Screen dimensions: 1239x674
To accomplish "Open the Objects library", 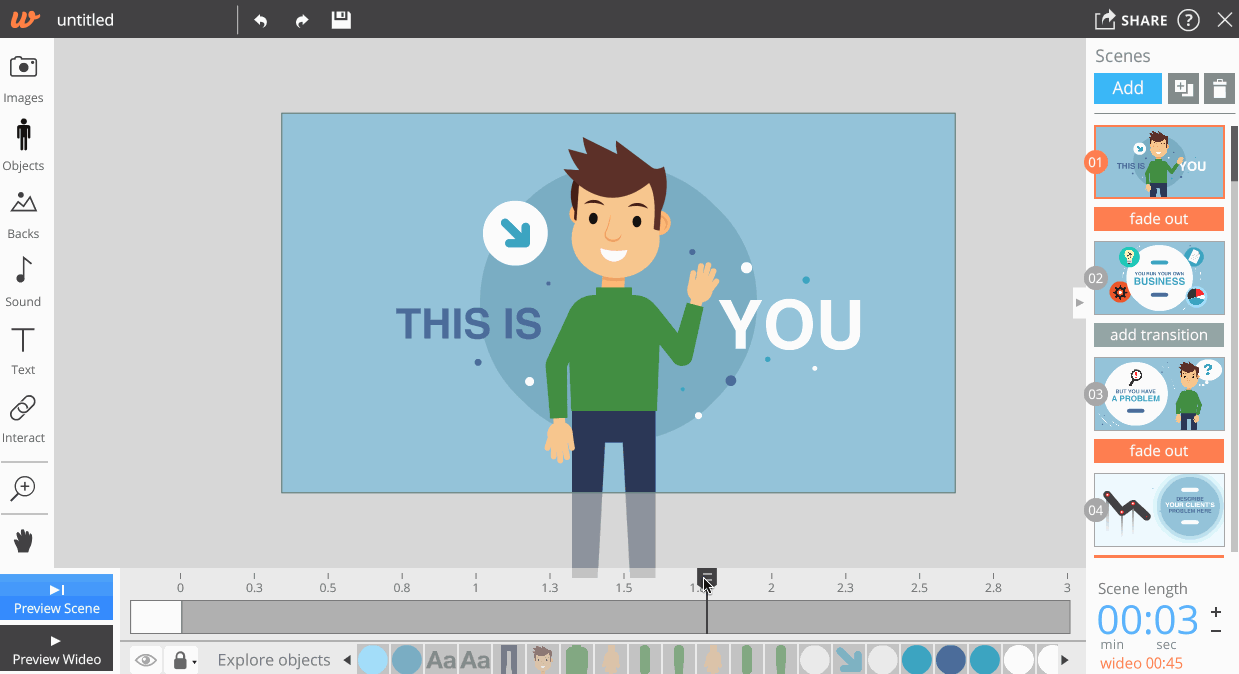I will coord(23,145).
